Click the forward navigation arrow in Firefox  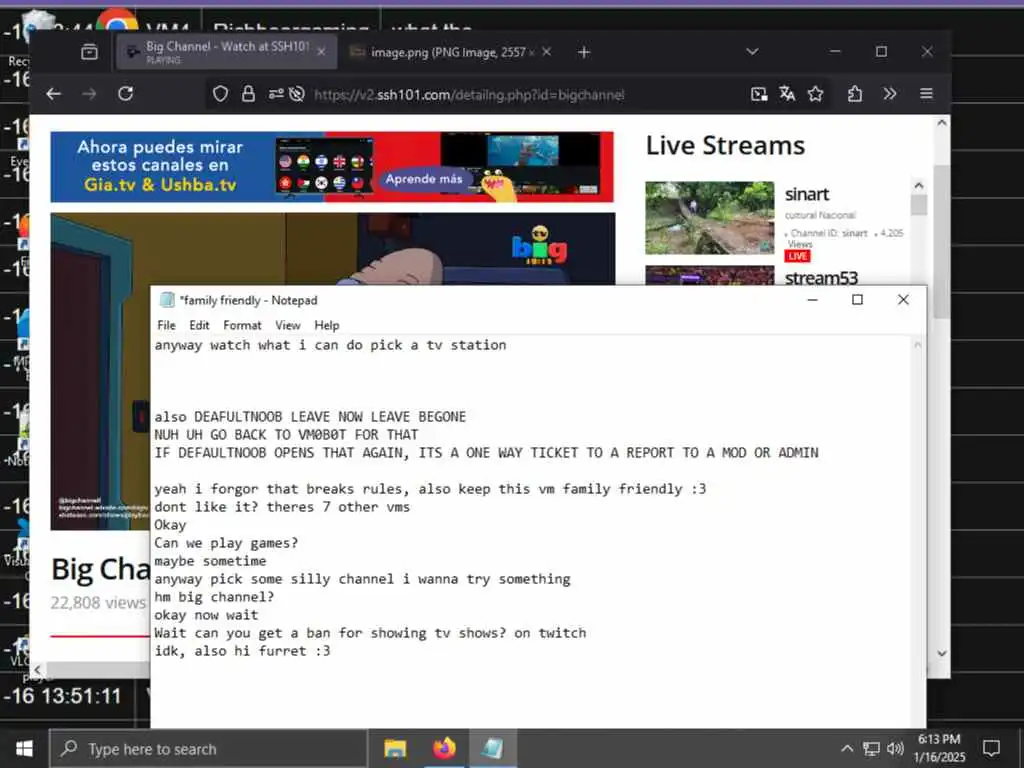click(89, 94)
